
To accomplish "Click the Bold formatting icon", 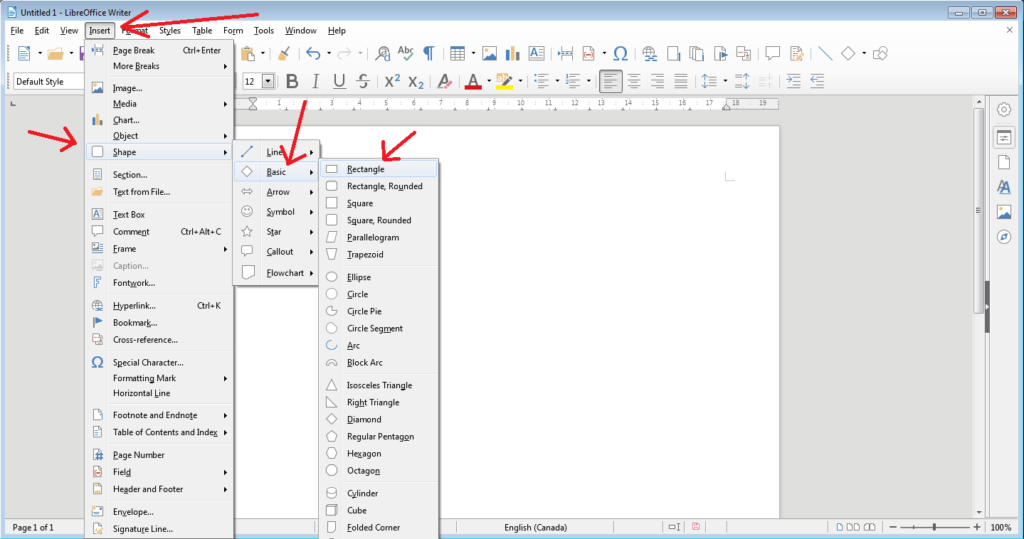I will coord(292,81).
